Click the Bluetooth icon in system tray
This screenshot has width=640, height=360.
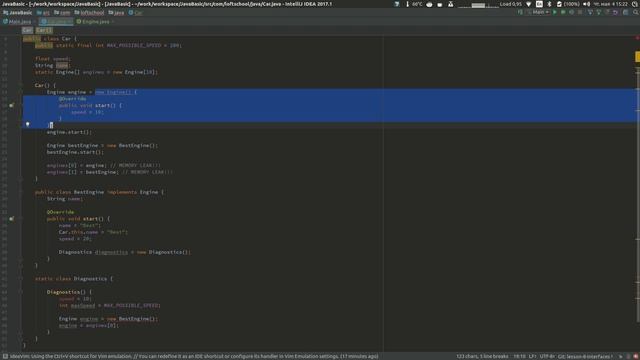coord(549,4)
